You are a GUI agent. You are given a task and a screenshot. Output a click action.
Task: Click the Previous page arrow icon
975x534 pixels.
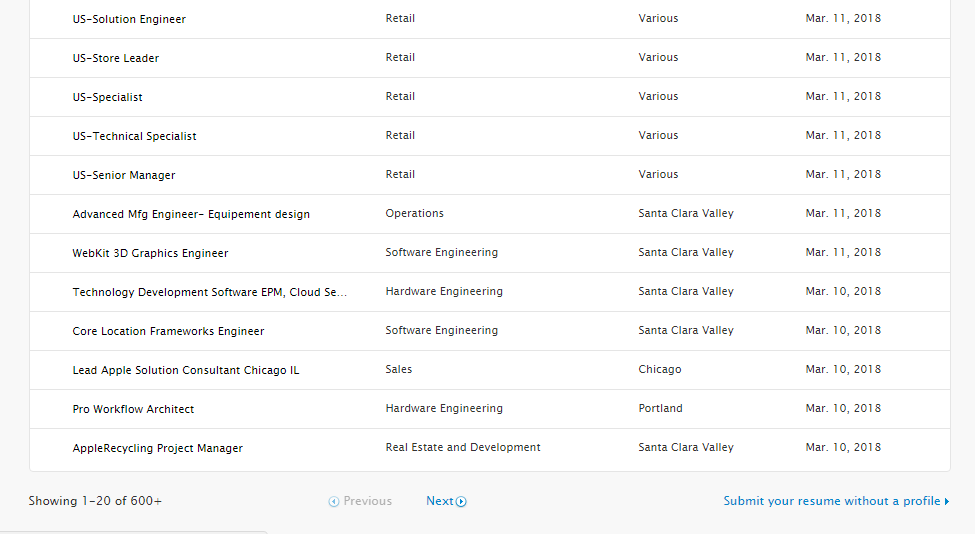tap(334, 502)
